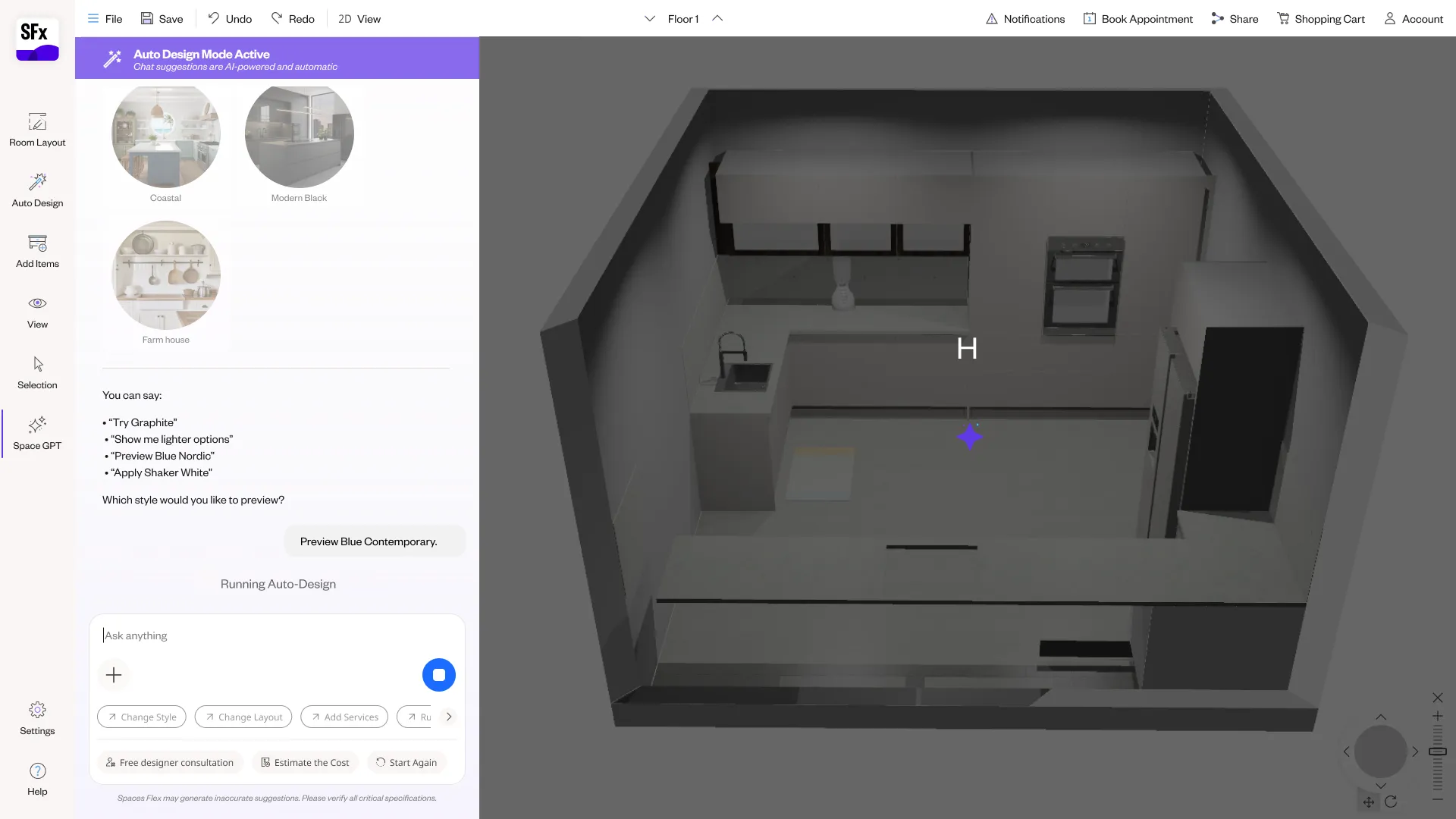Open Notifications
Screen dimensions: 1456x819
[1025, 18]
